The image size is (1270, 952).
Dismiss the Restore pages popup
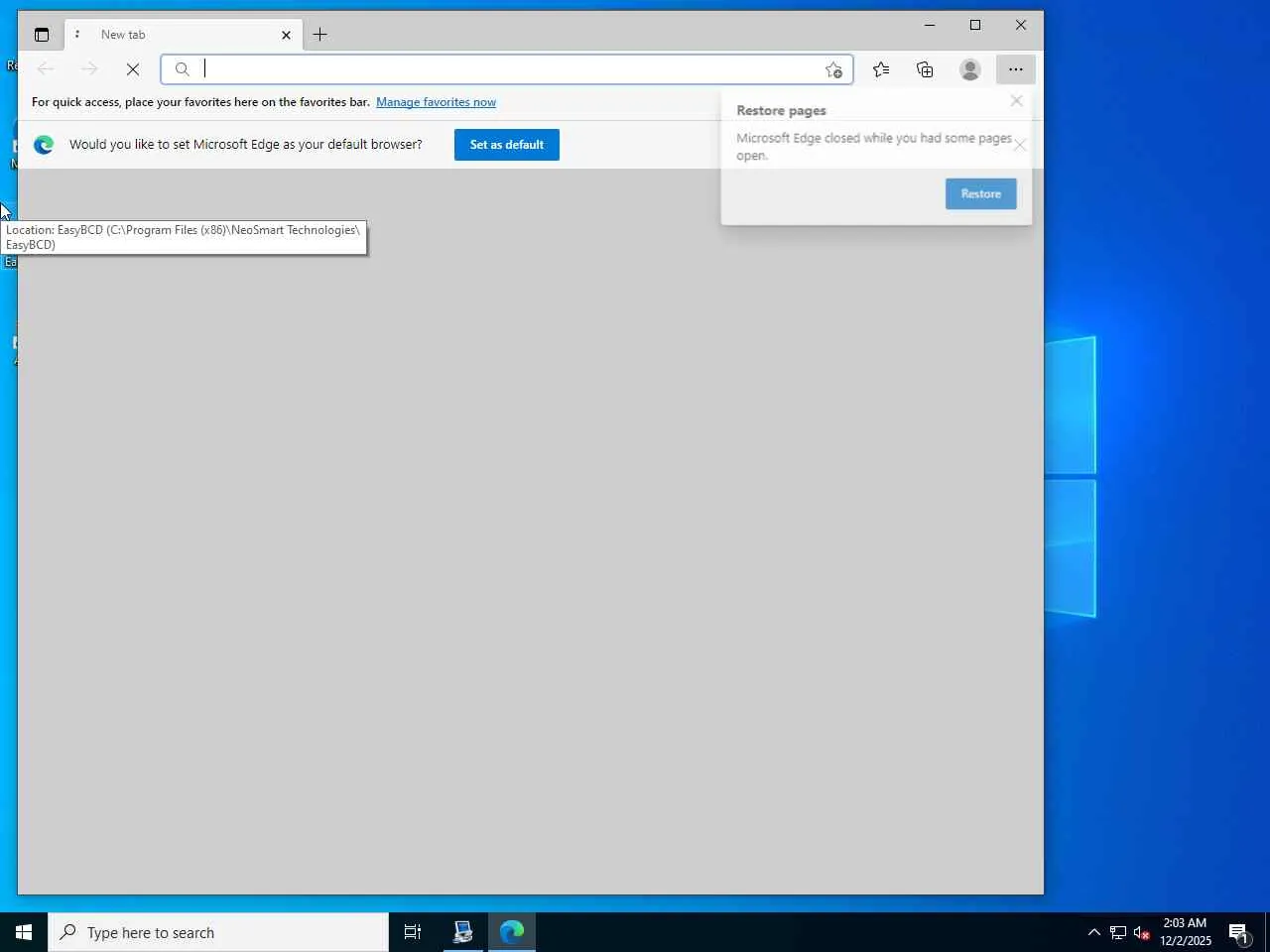[1016, 101]
